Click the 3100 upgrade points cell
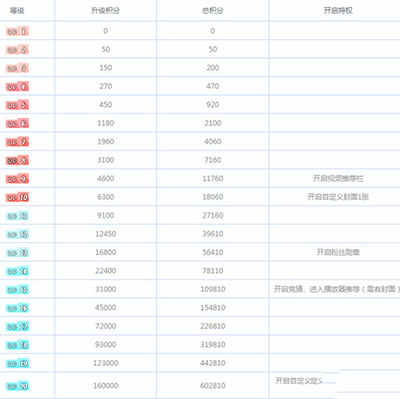The width and height of the screenshot is (400, 399). pyautogui.click(x=105, y=160)
